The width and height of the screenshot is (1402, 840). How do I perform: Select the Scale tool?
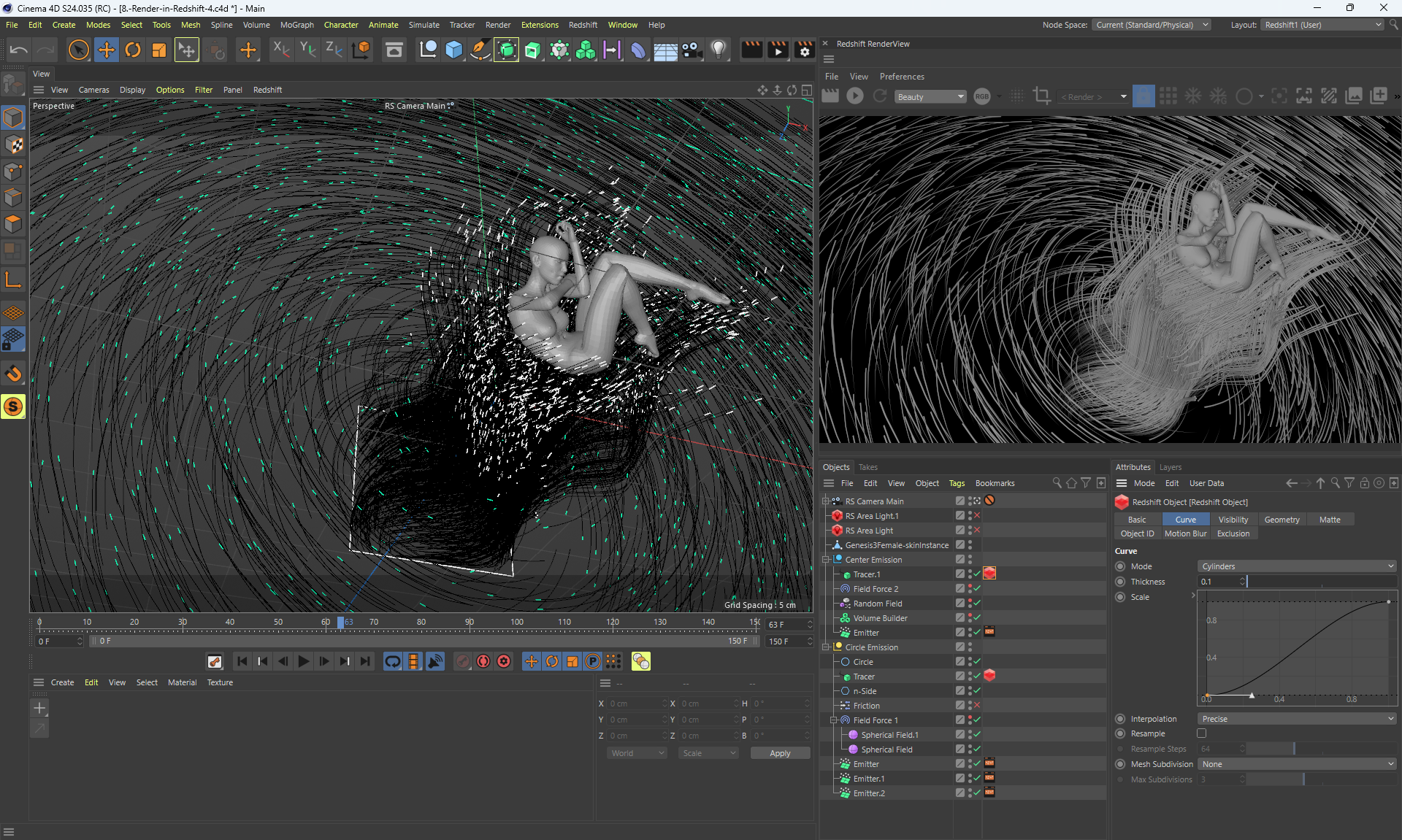[159, 50]
